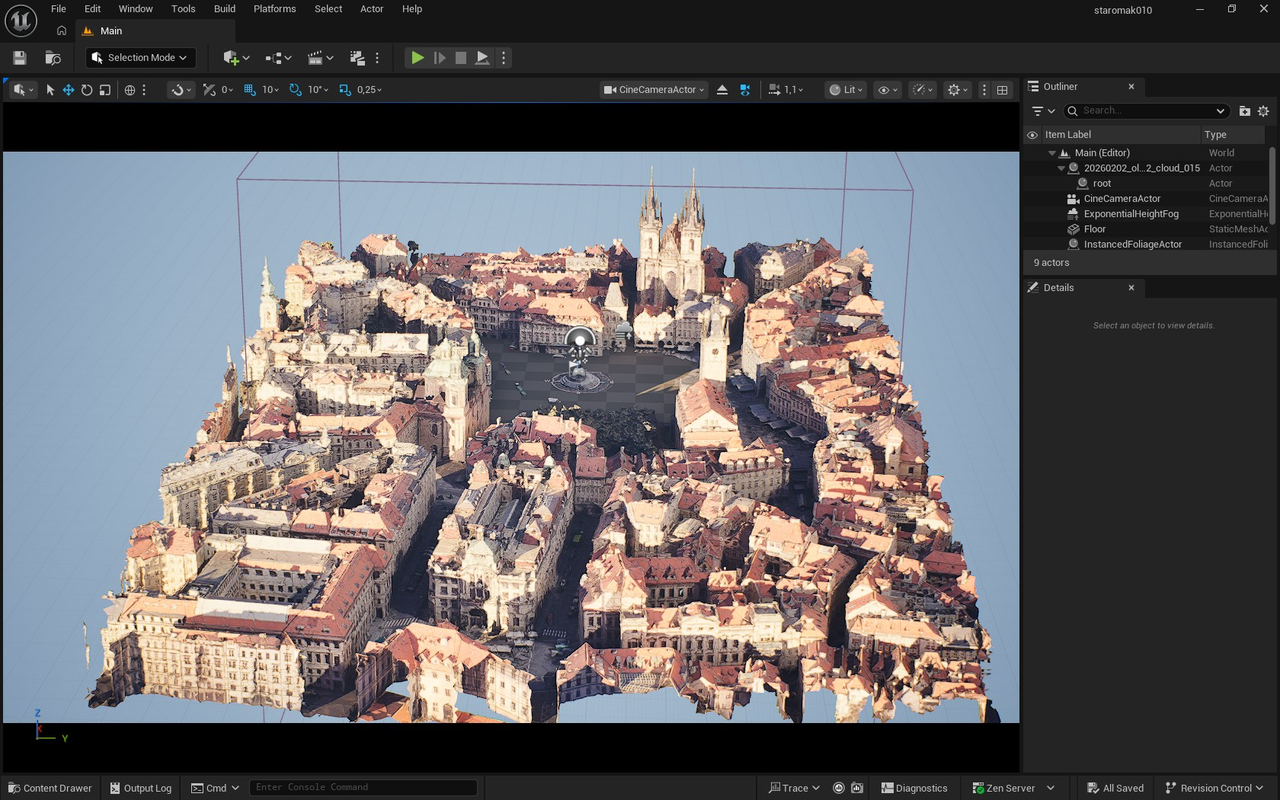Collapse the Main (Editor) tree node
Screen dimensions: 1280x800
pyautogui.click(x=1052, y=153)
